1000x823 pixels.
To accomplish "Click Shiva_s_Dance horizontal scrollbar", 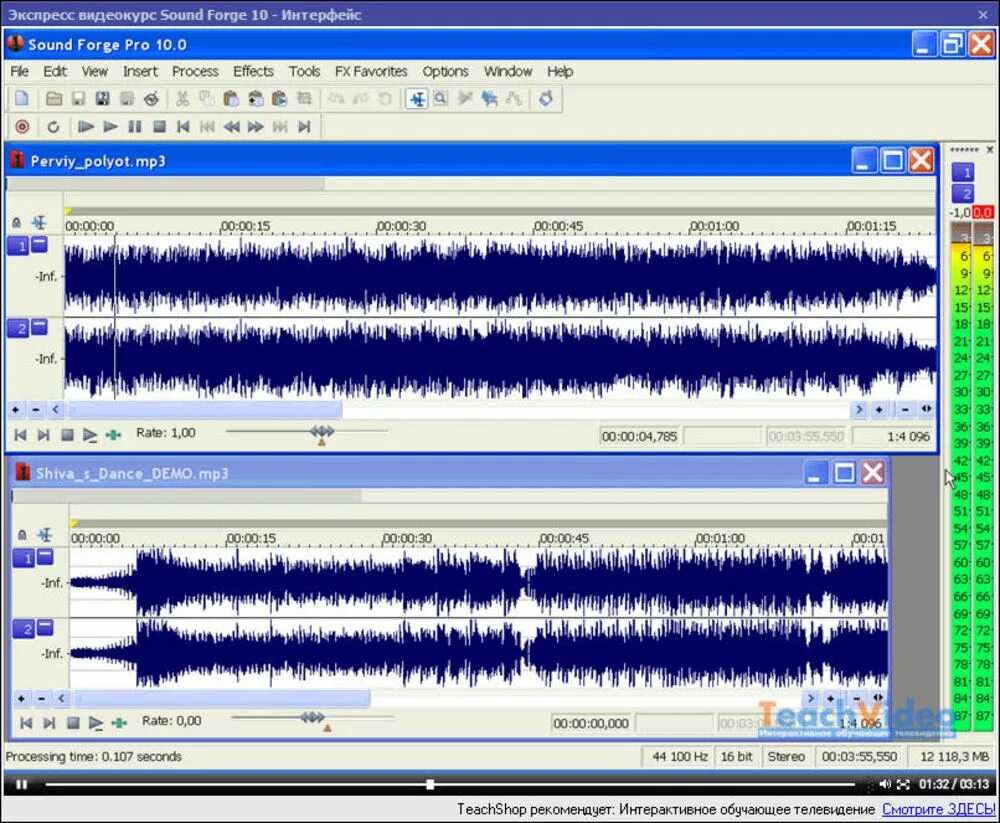I will coord(222,698).
